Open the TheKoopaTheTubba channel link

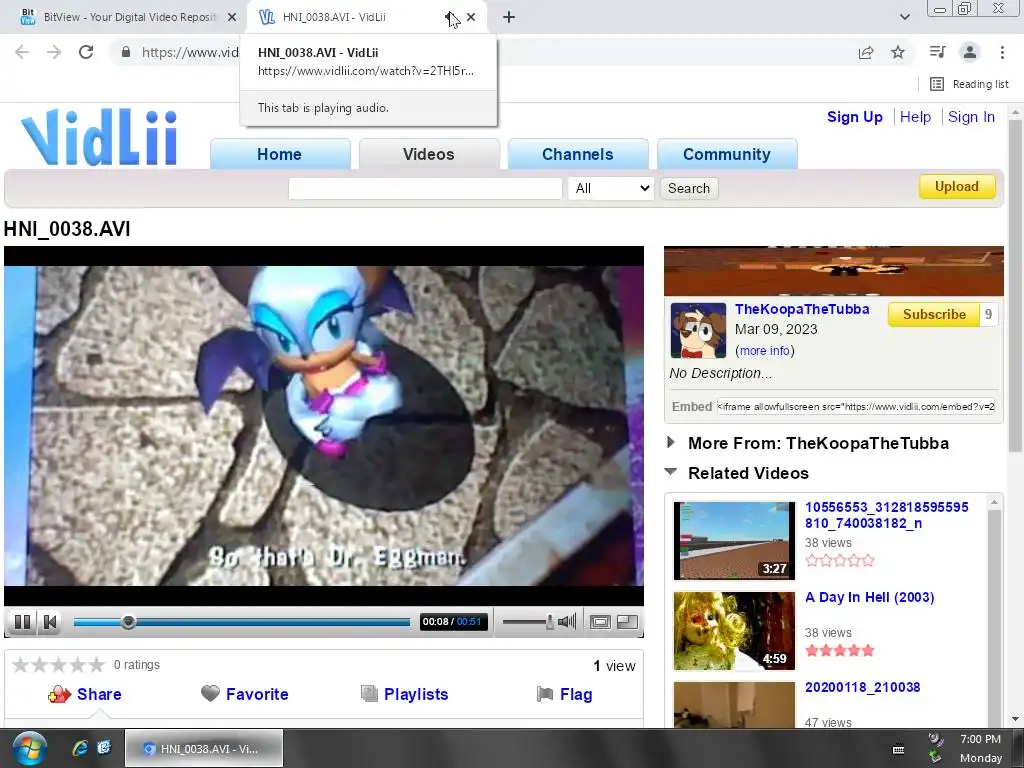[802, 309]
